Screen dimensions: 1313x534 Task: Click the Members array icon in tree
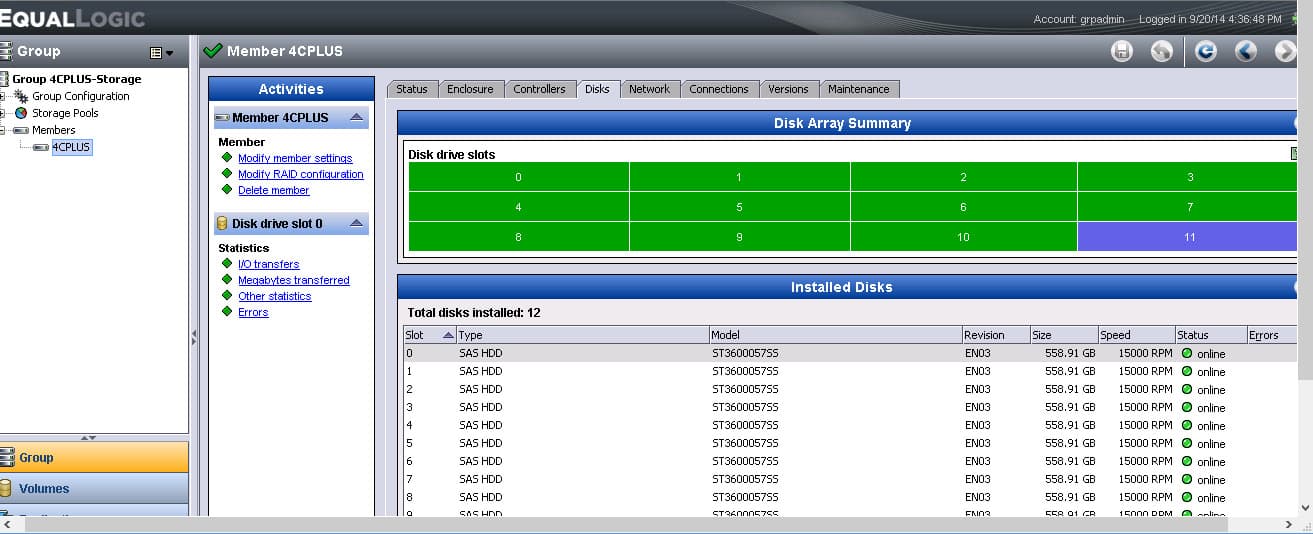[x=20, y=130]
